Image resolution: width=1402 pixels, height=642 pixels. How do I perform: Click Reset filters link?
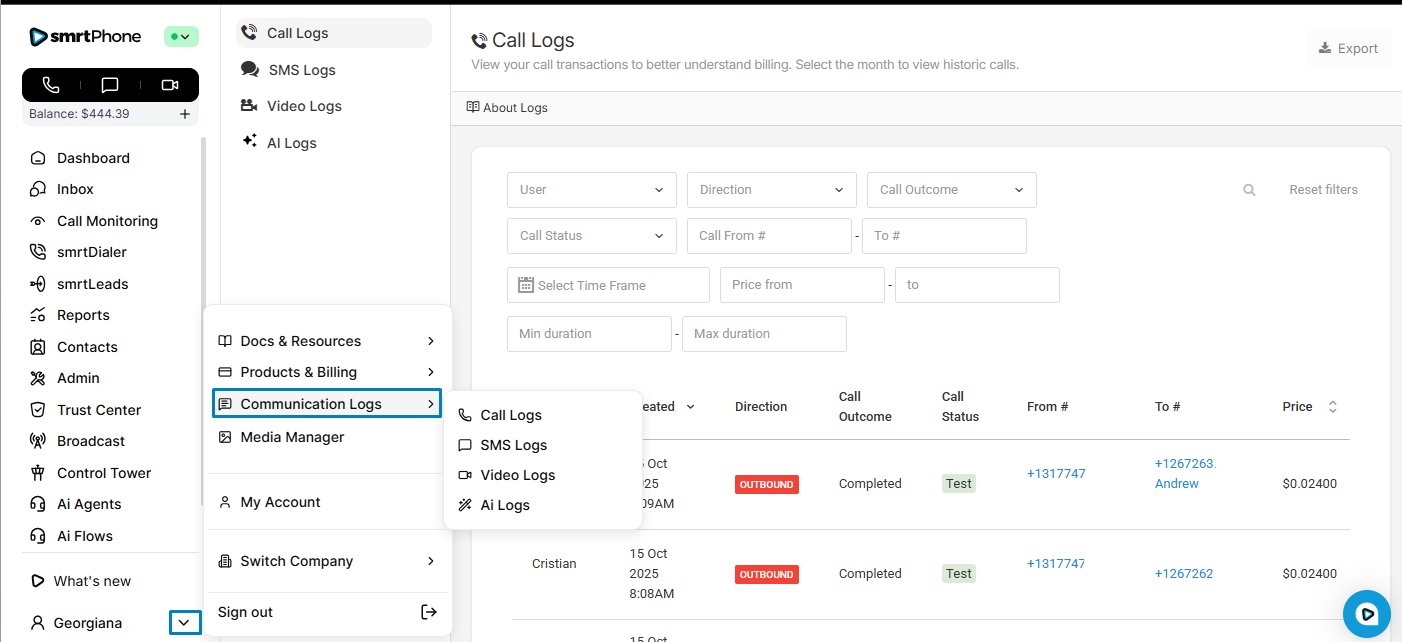pos(1323,190)
